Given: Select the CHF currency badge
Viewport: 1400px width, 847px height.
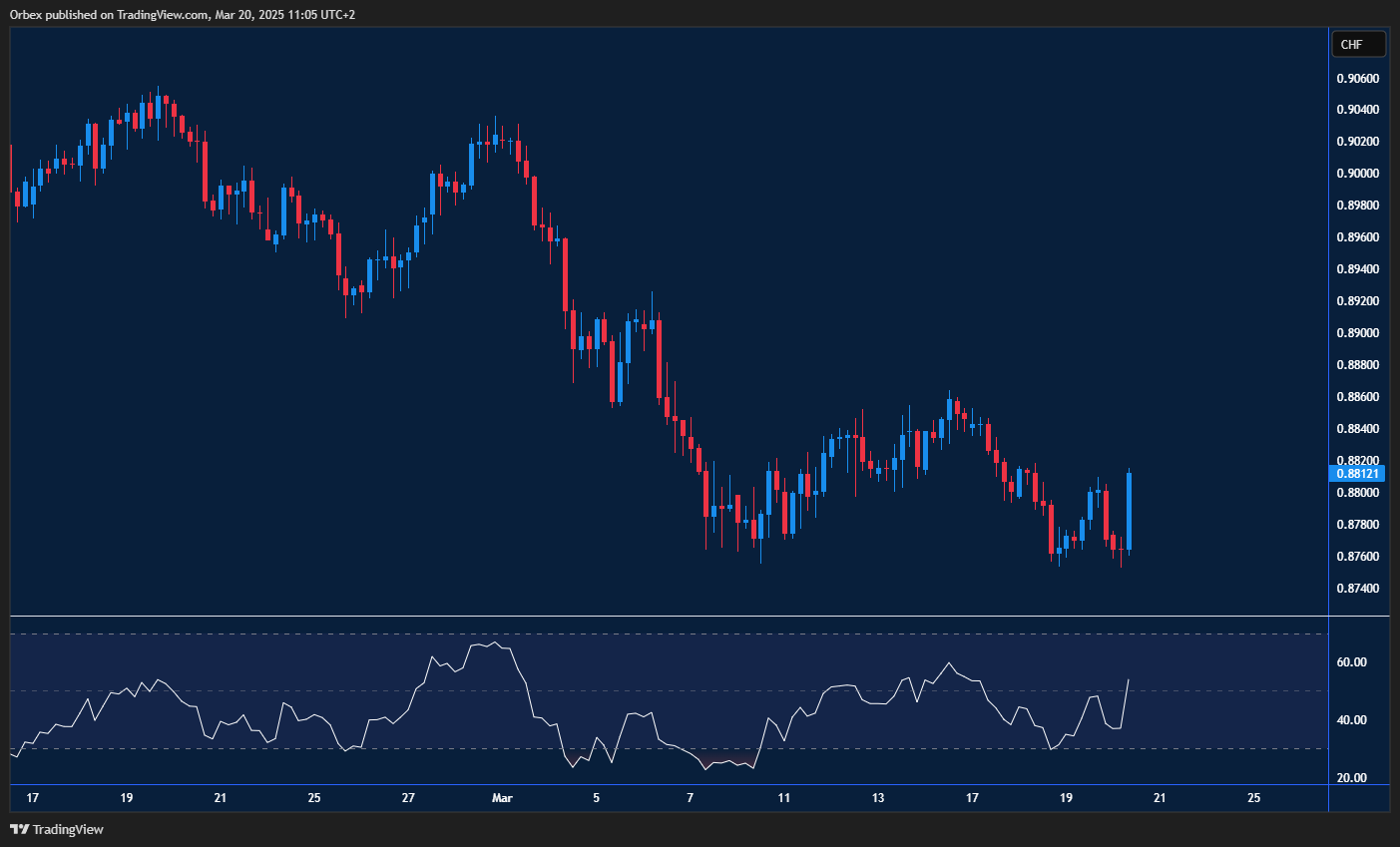Looking at the screenshot, I should (x=1357, y=43).
